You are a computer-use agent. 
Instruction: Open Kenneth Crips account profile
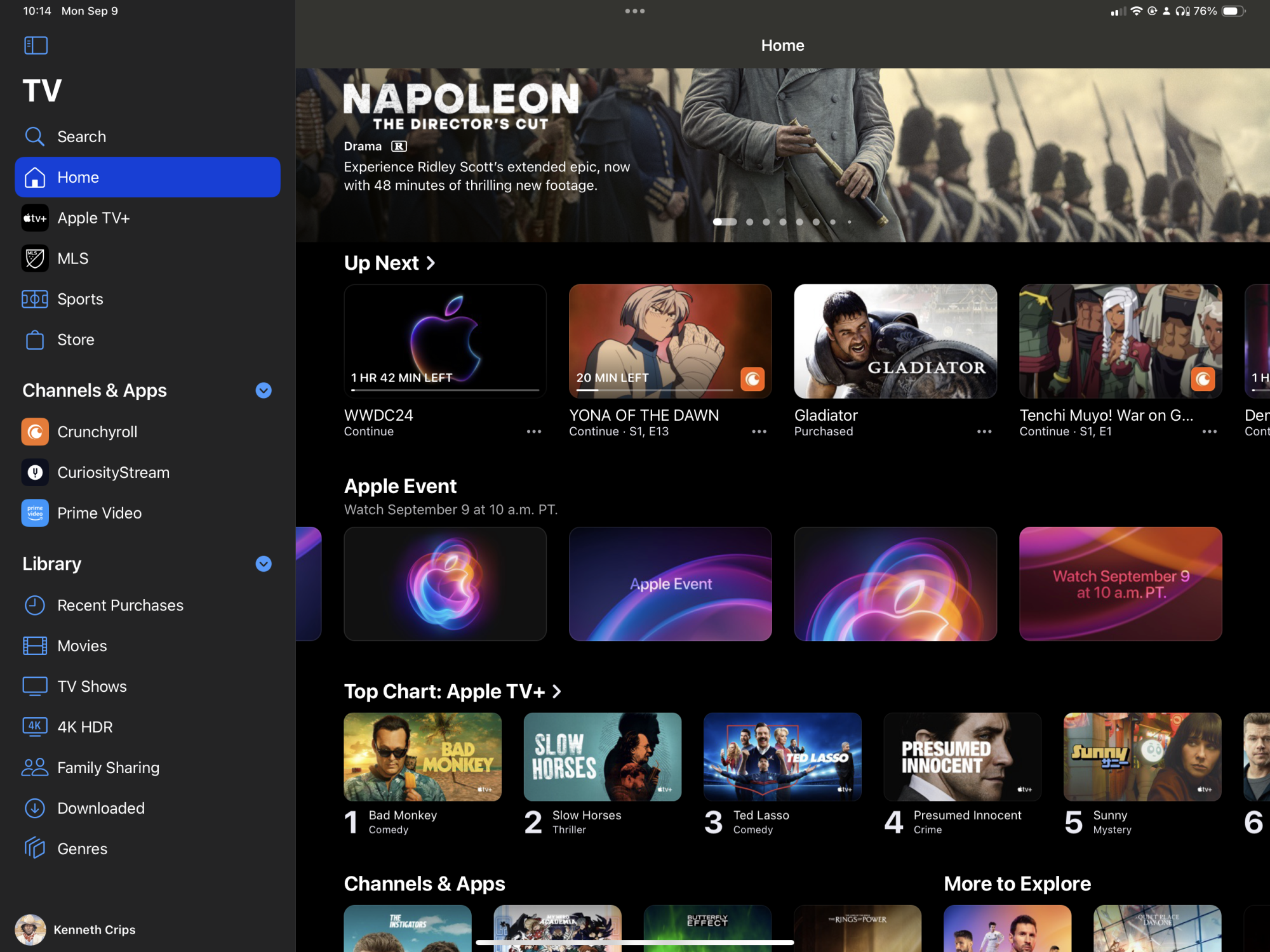pos(76,930)
